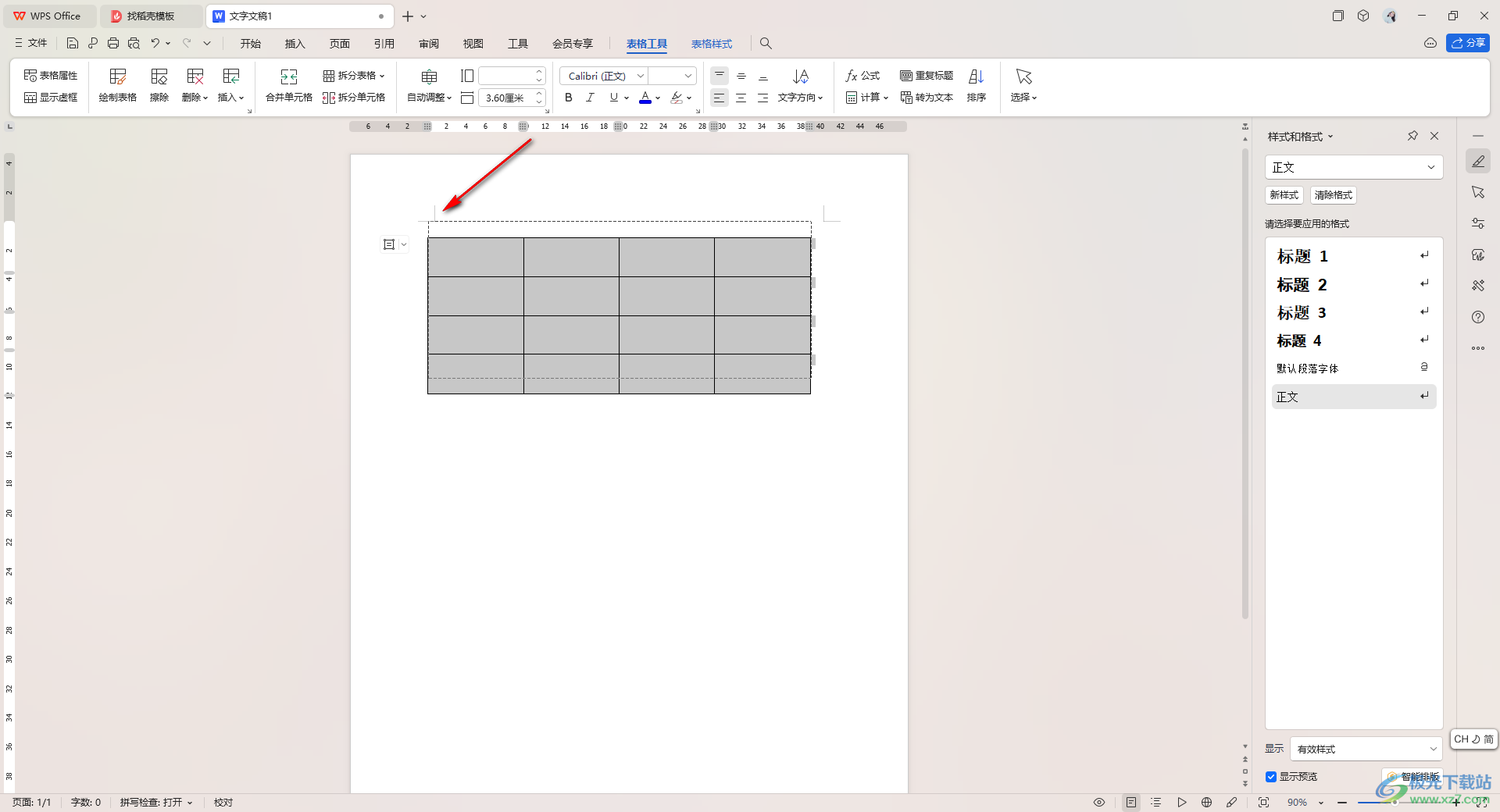Open the 页面 (Page) ribbon tab
The width and height of the screenshot is (1500, 812).
point(340,44)
